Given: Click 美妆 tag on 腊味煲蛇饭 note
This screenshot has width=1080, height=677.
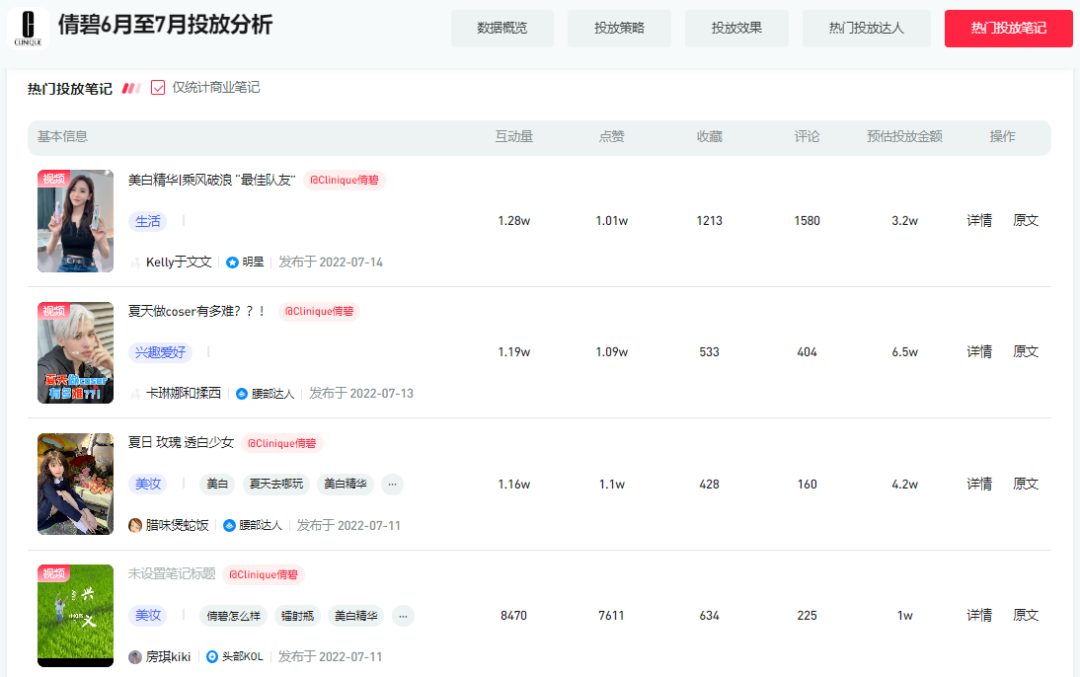Looking at the screenshot, I should click(147, 484).
